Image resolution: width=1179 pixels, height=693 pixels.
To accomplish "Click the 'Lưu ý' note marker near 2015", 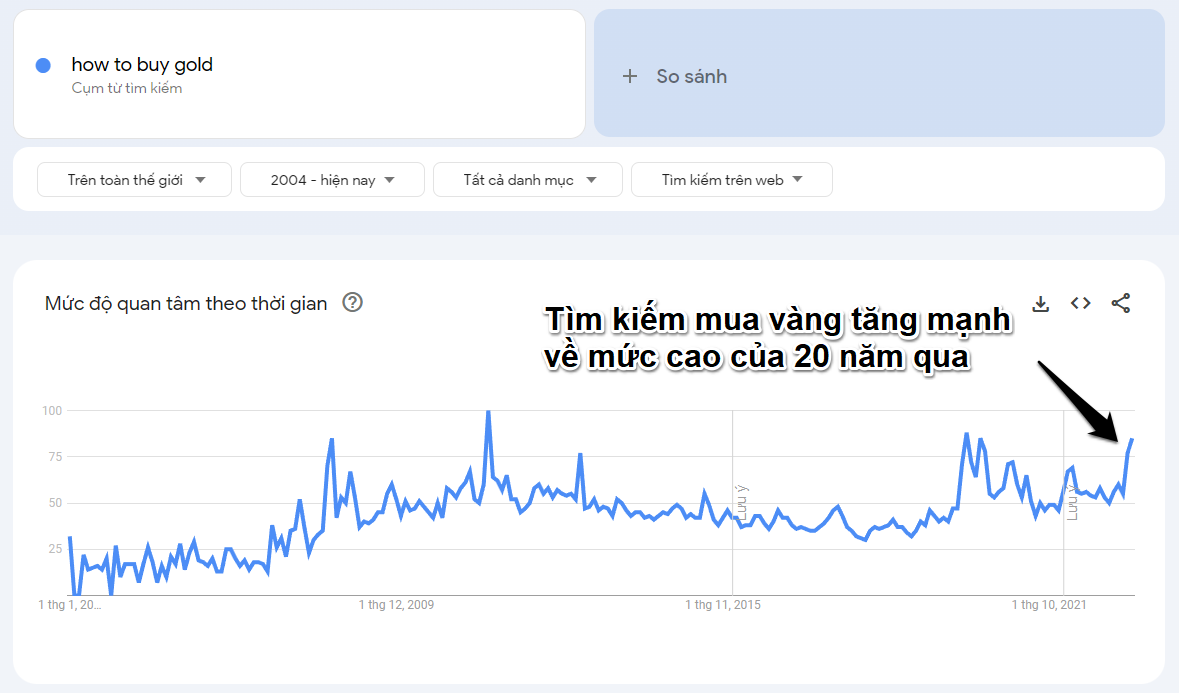I will coord(741,502).
